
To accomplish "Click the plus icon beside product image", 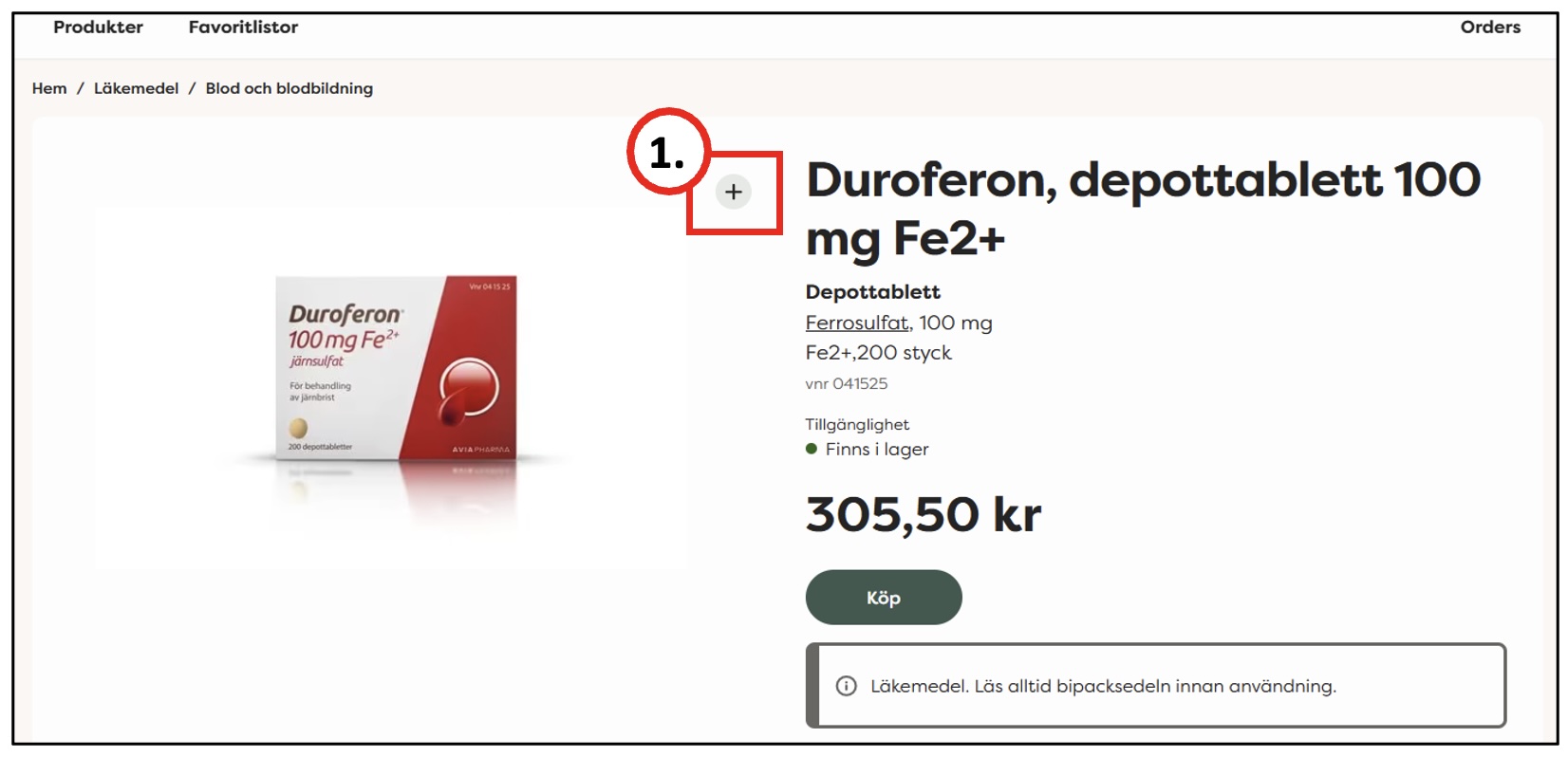I will point(733,192).
